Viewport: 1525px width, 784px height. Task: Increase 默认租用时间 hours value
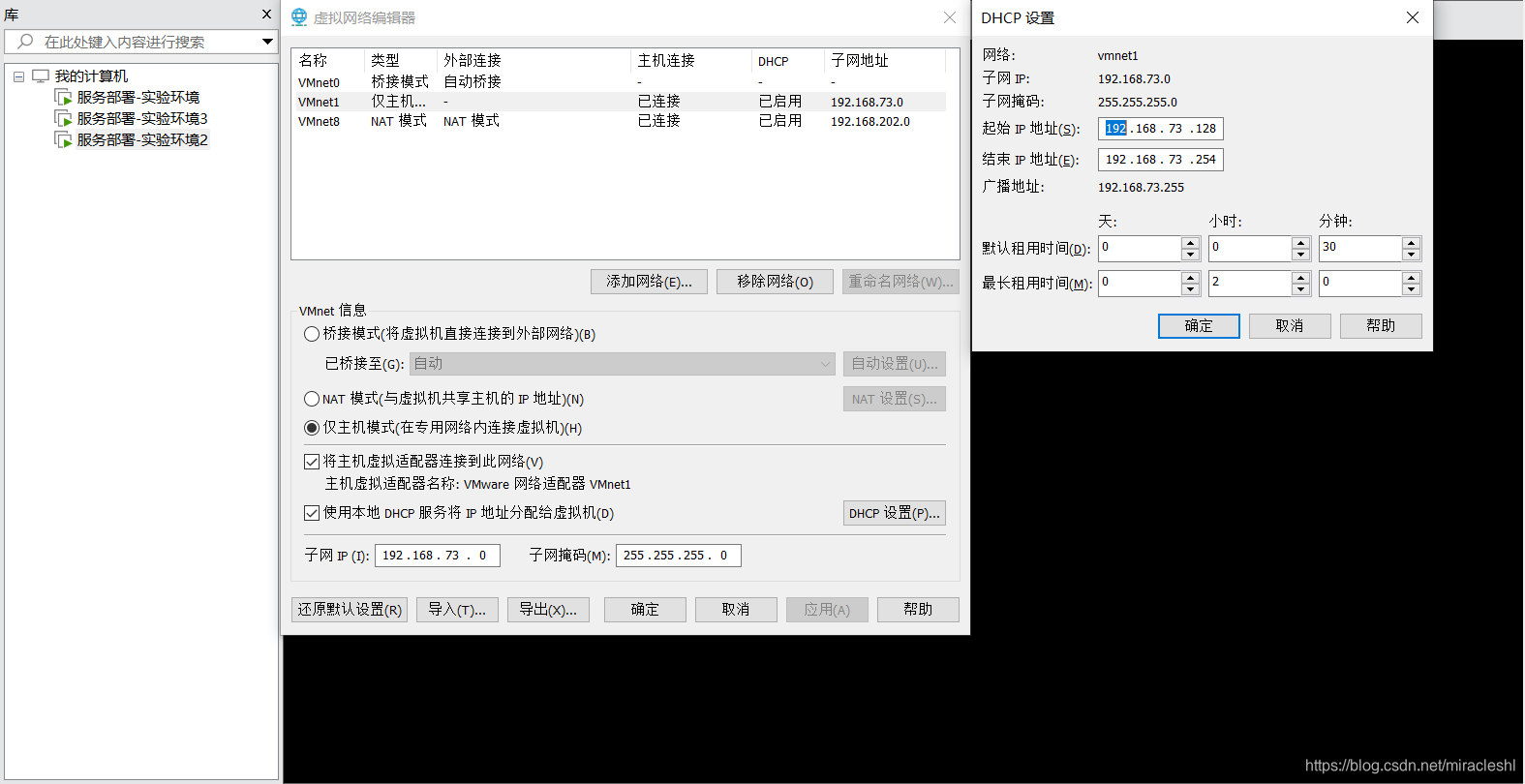(x=1301, y=243)
